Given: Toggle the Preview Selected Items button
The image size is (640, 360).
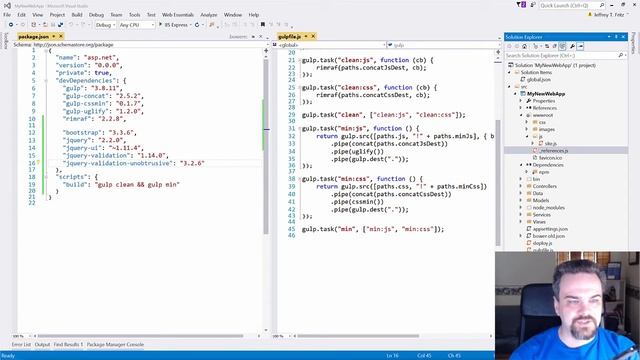Looking at the screenshot, I should pyautogui.click(x=580, y=47).
